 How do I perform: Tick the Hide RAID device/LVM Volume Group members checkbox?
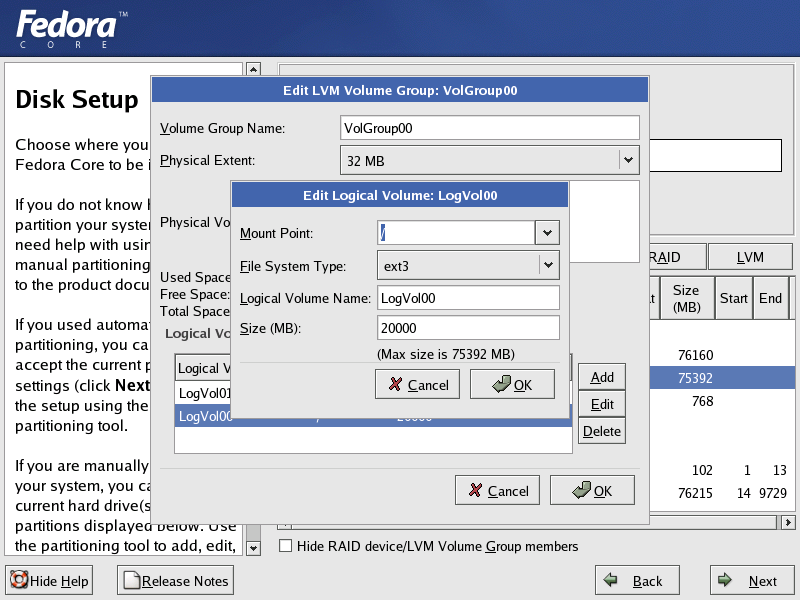286,546
